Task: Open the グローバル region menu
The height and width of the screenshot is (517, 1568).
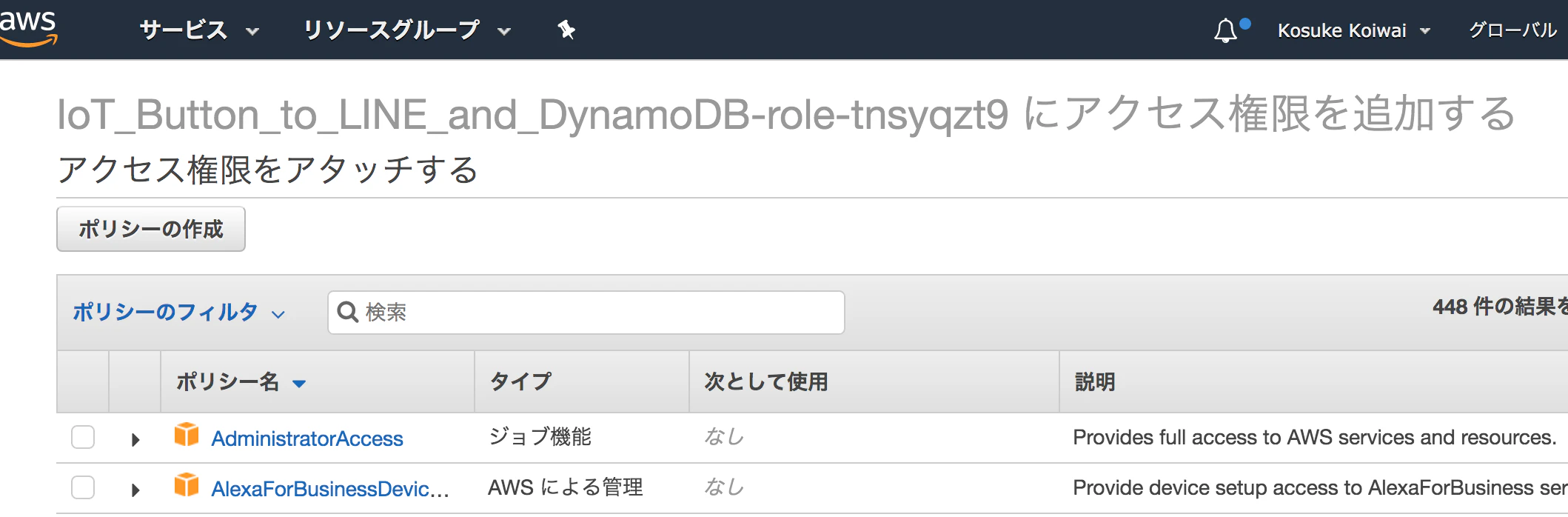Action: click(x=1514, y=30)
